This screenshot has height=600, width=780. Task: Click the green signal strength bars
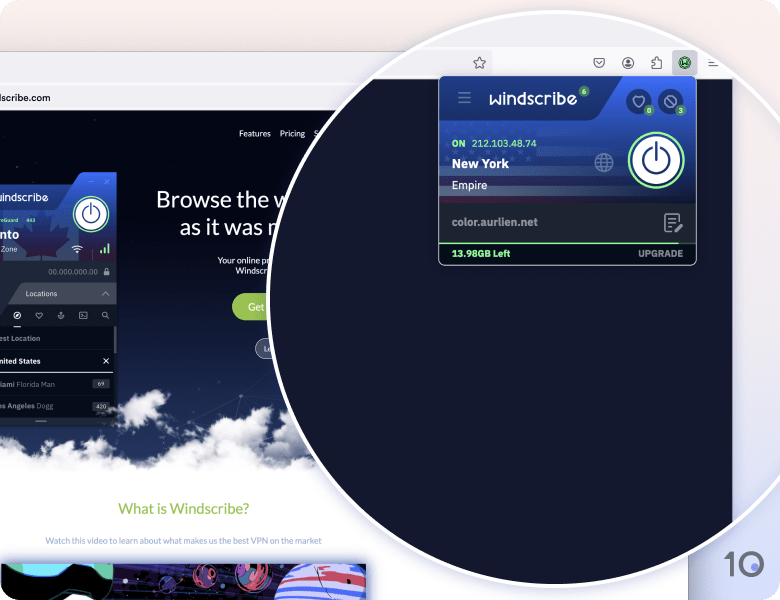tap(104, 248)
